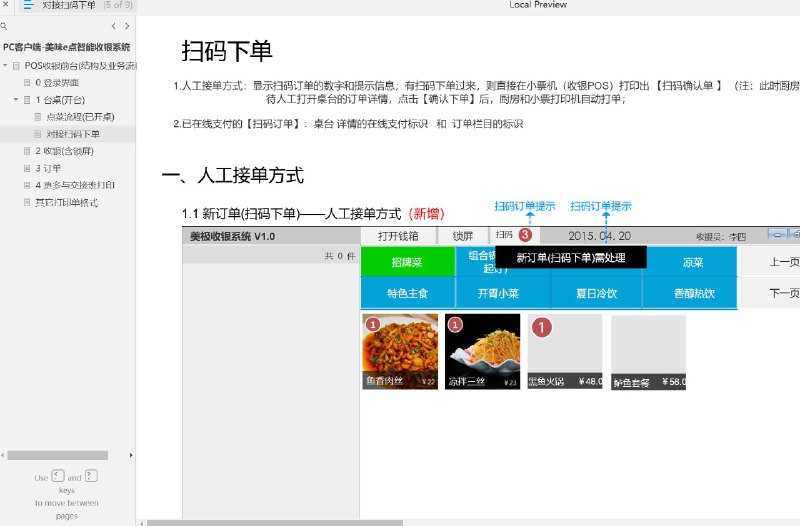This screenshot has width=800, height=526.
Task: Click page icon beside 3 订单
Action: [x=27, y=168]
